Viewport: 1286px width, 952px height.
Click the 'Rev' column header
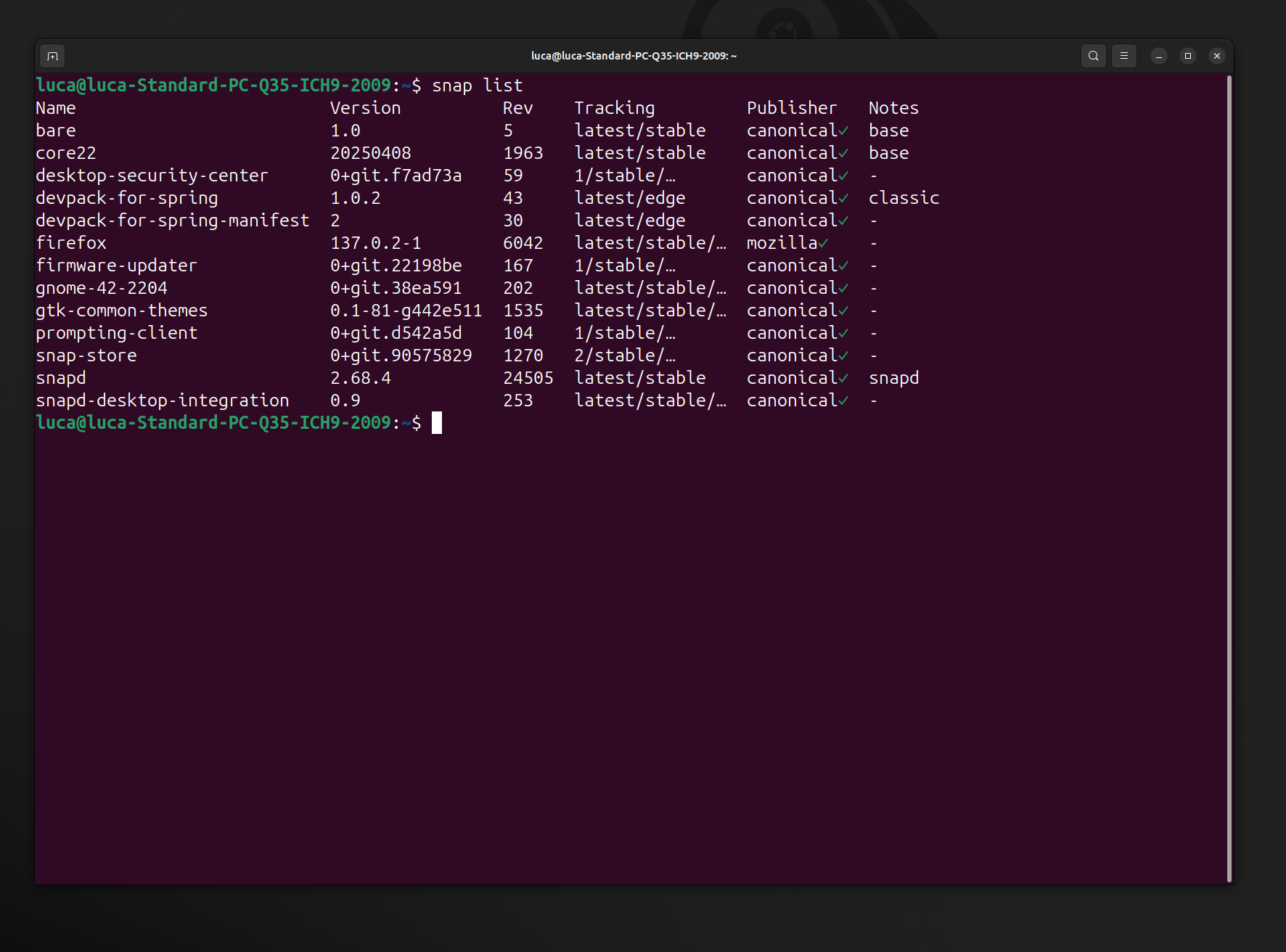[518, 108]
